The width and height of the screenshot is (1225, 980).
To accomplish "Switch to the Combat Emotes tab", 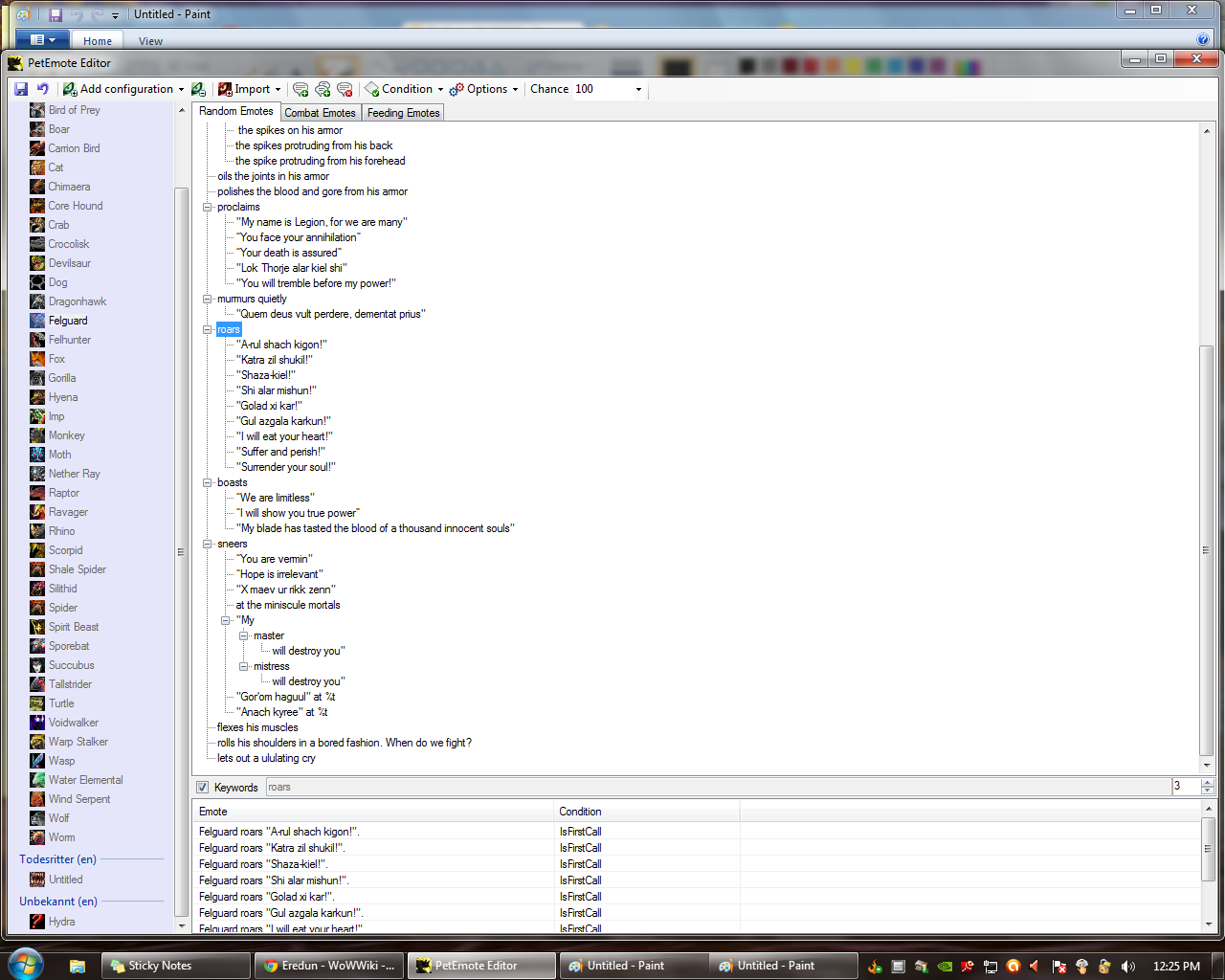I will (x=320, y=113).
